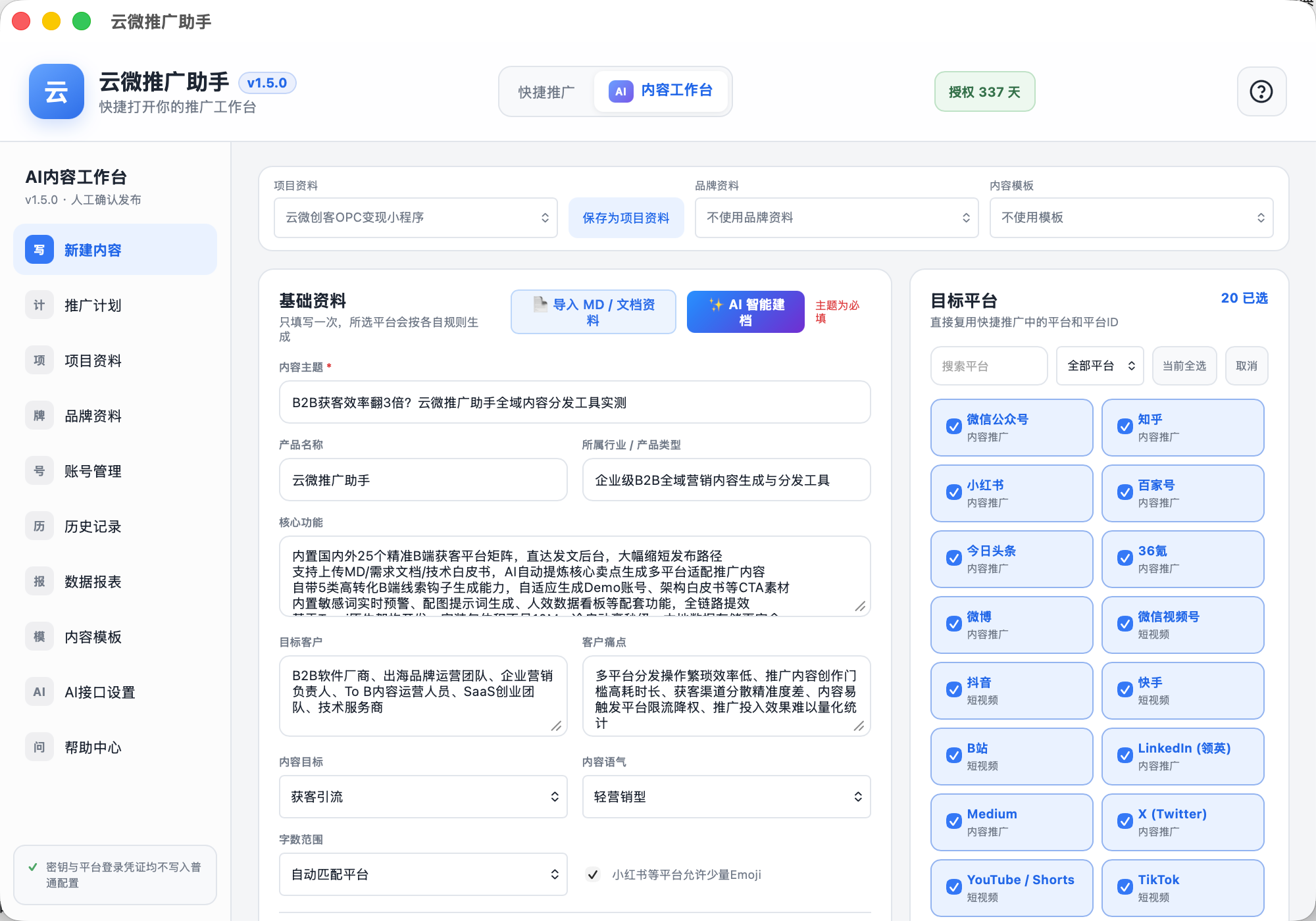The height and width of the screenshot is (921, 1316).
Task: Uncheck TikTok platform
Action: tap(1125, 887)
